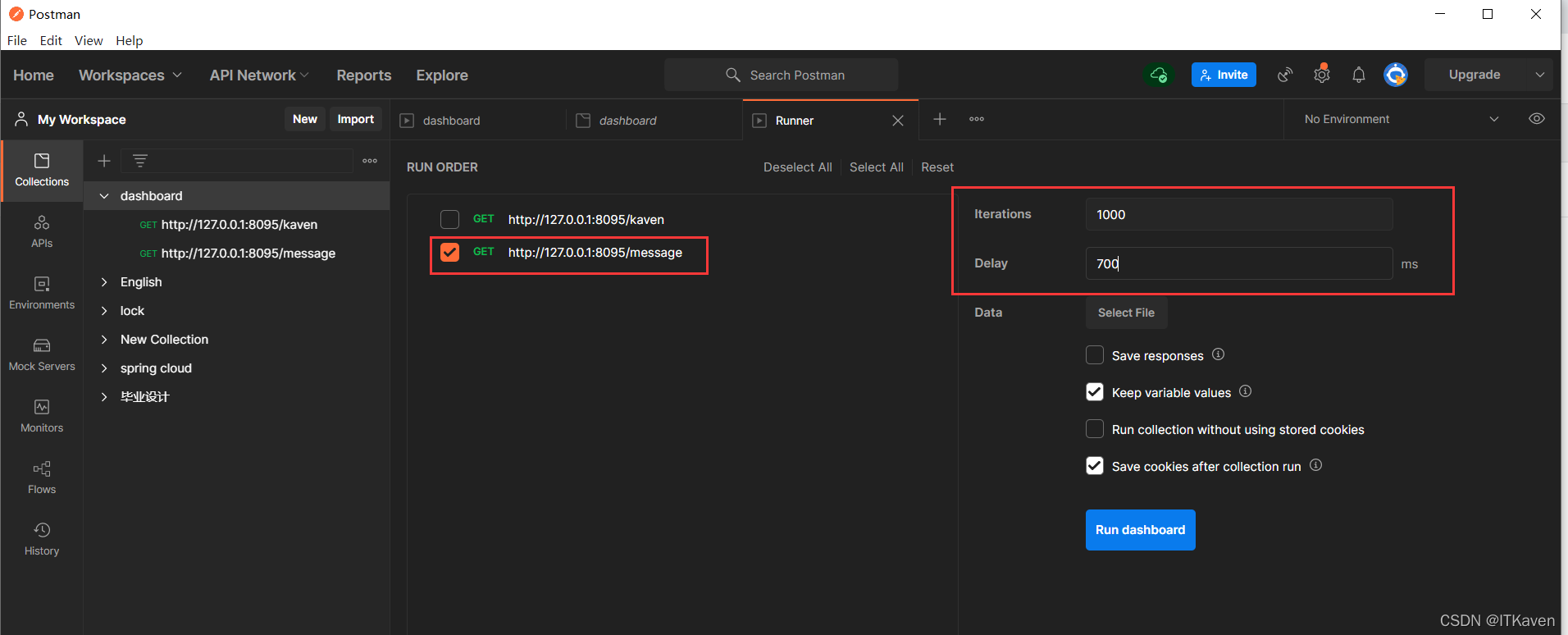This screenshot has height=635, width=1568.
Task: Open the No Environment selector
Action: point(1402,119)
